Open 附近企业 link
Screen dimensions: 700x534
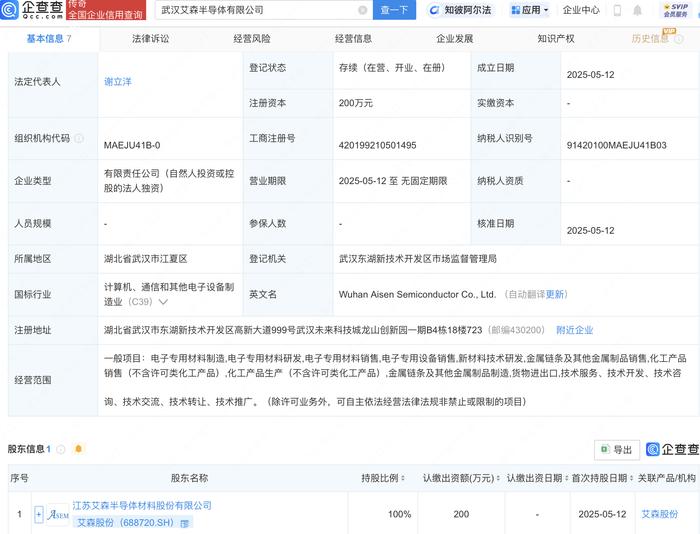pyautogui.click(x=575, y=330)
